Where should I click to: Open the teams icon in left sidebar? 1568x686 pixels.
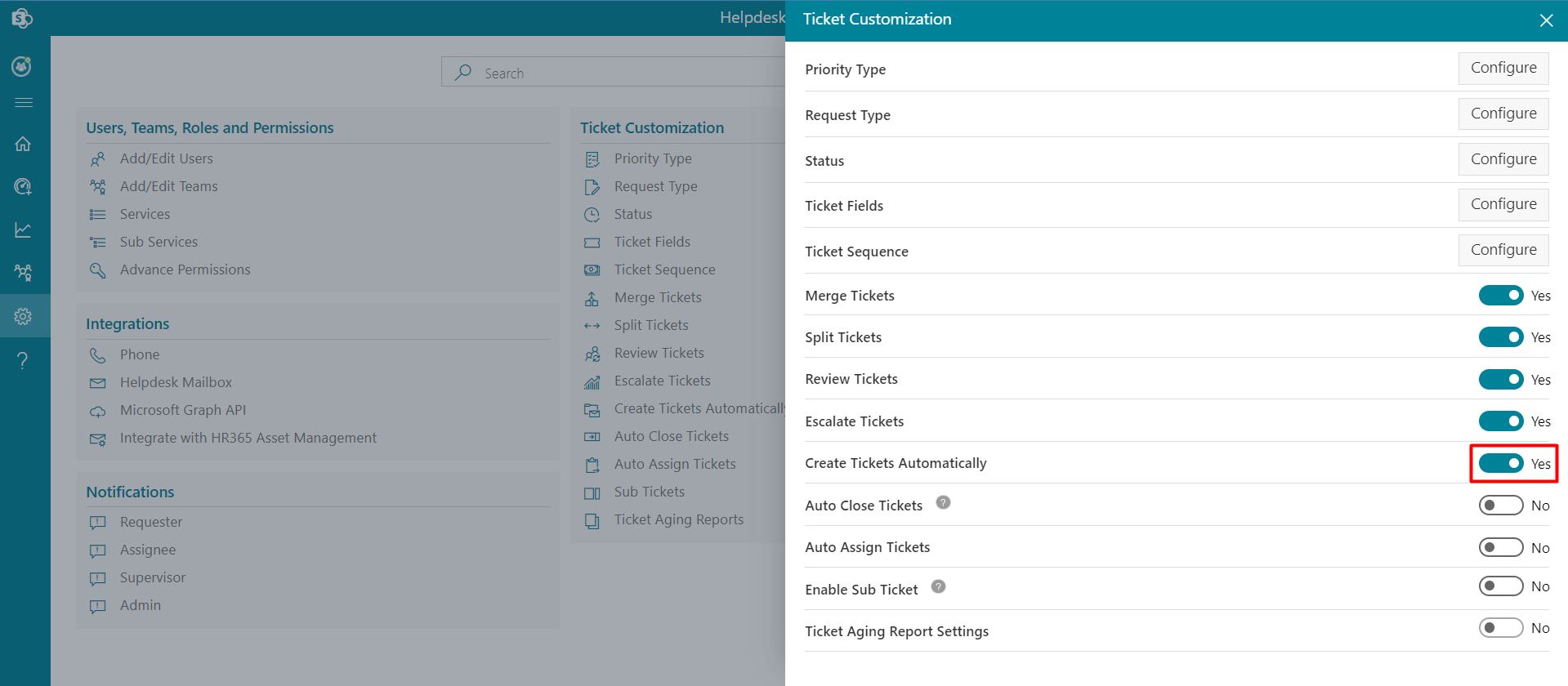[x=23, y=273]
